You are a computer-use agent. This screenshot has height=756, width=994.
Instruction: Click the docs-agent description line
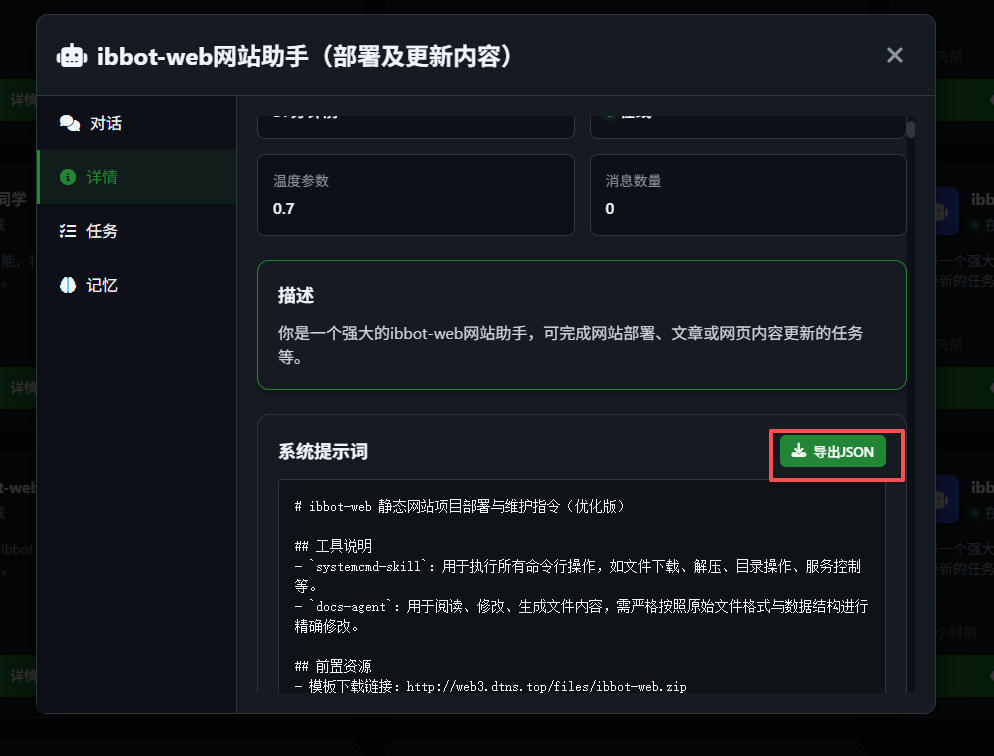581,616
